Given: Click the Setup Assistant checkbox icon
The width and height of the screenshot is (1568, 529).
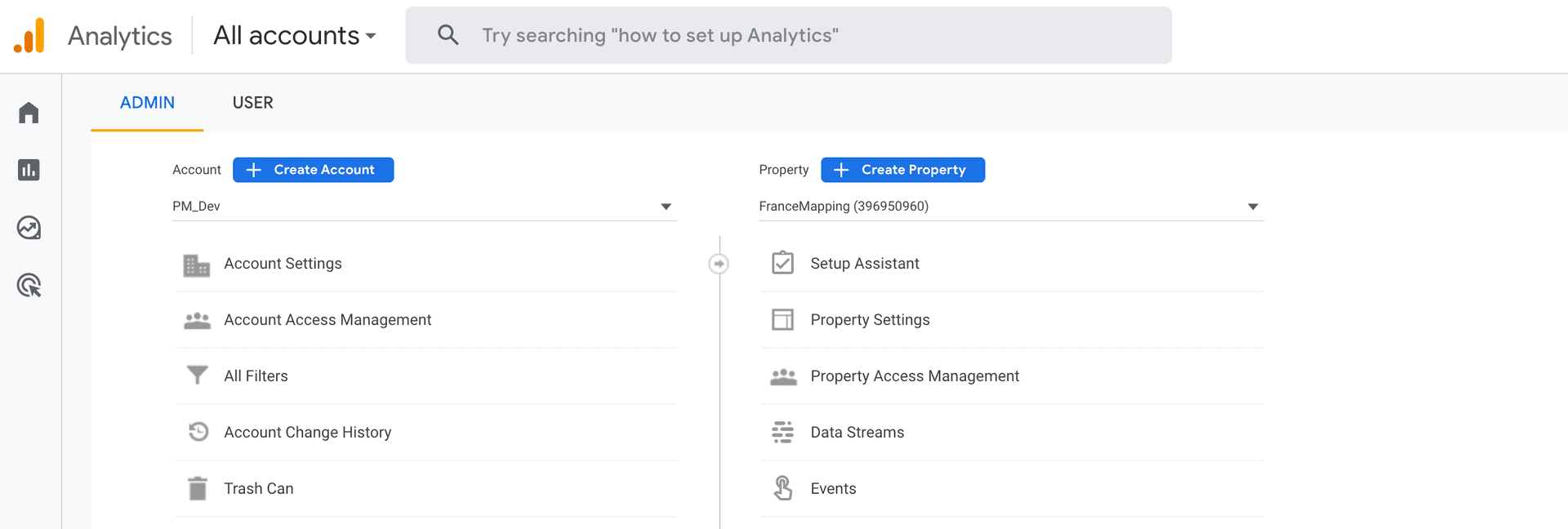Looking at the screenshot, I should pos(782,263).
